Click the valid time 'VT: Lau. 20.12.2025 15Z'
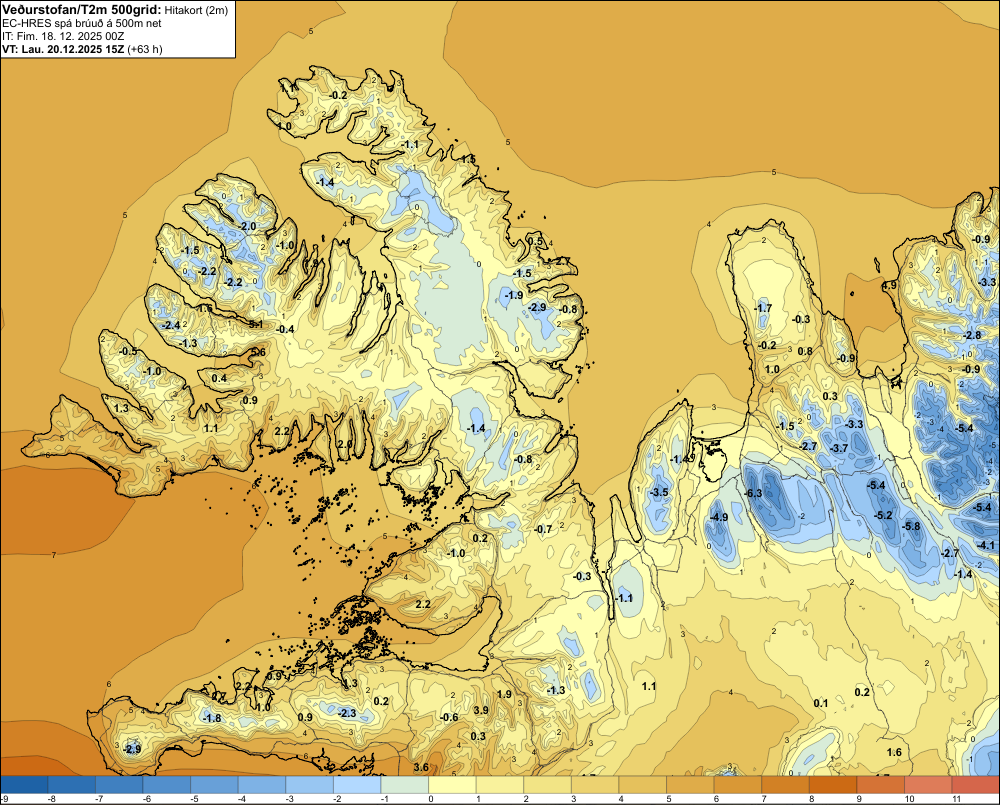 [63, 49]
